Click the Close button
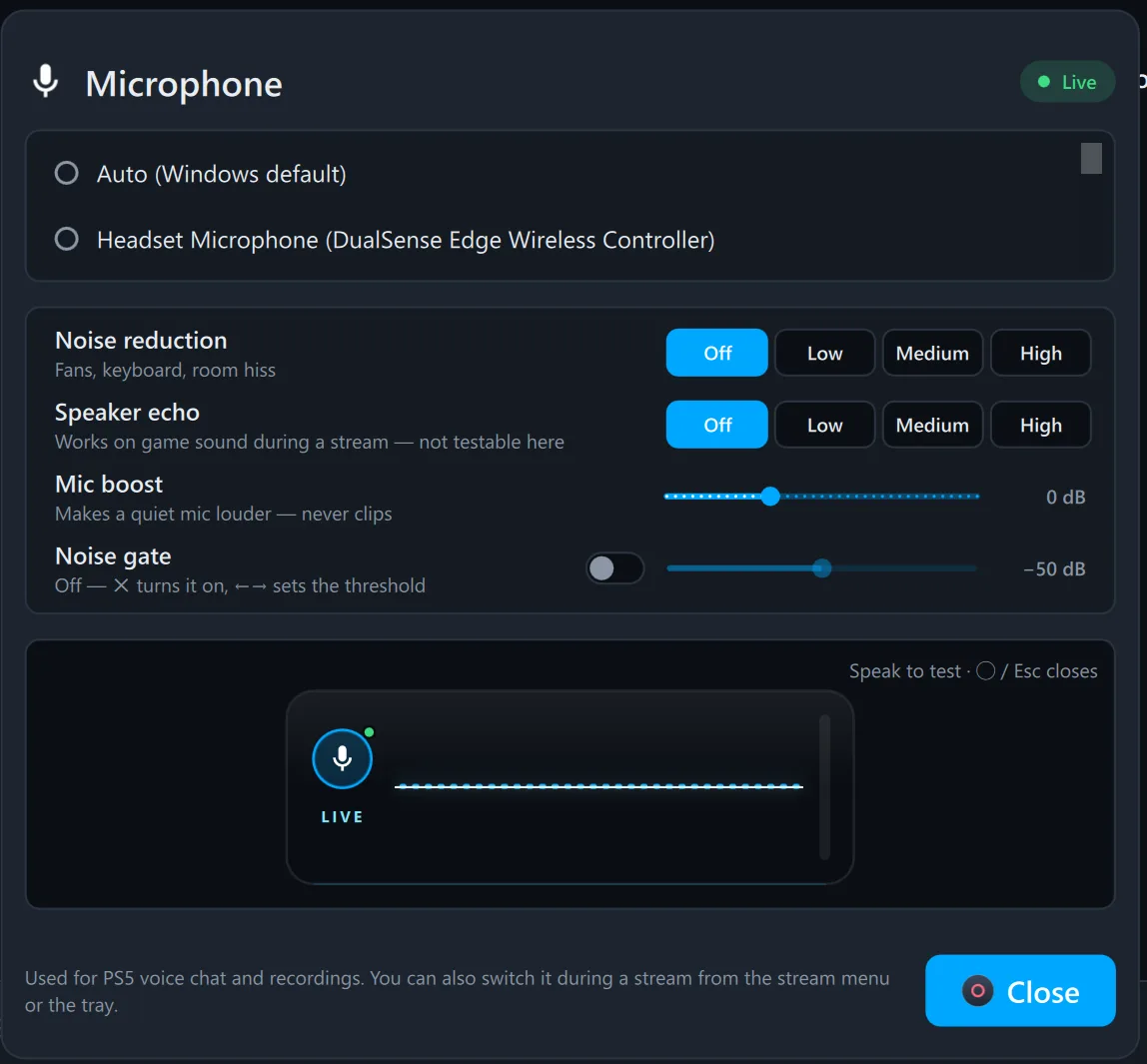1147x1064 pixels. (x=1020, y=991)
